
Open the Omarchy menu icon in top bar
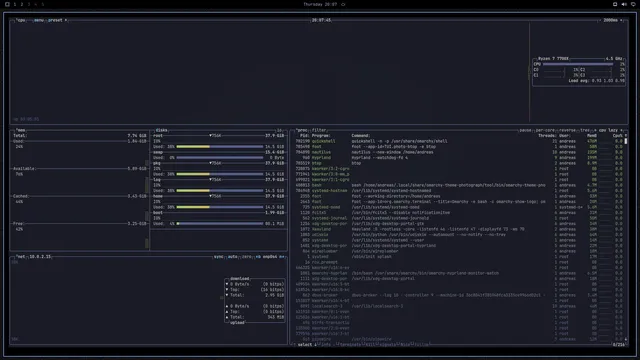click(7, 4)
